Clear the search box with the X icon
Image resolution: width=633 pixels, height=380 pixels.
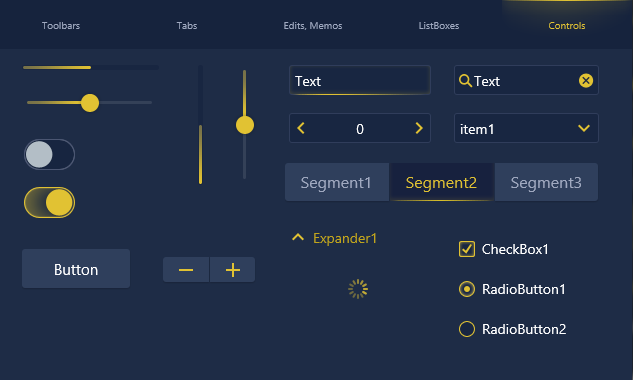586,81
